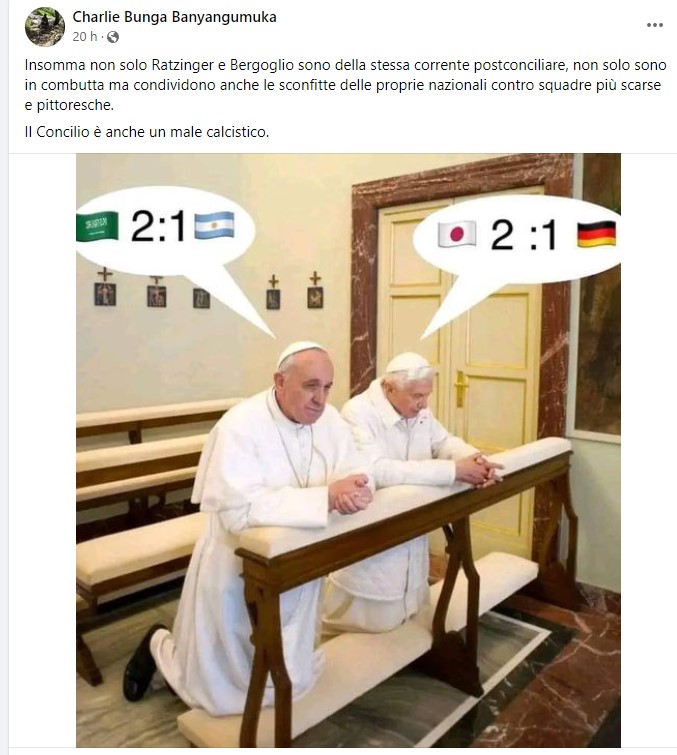Viewport: 677px width, 755px height.
Task: Open the post photo in viewer
Action: tap(348, 450)
